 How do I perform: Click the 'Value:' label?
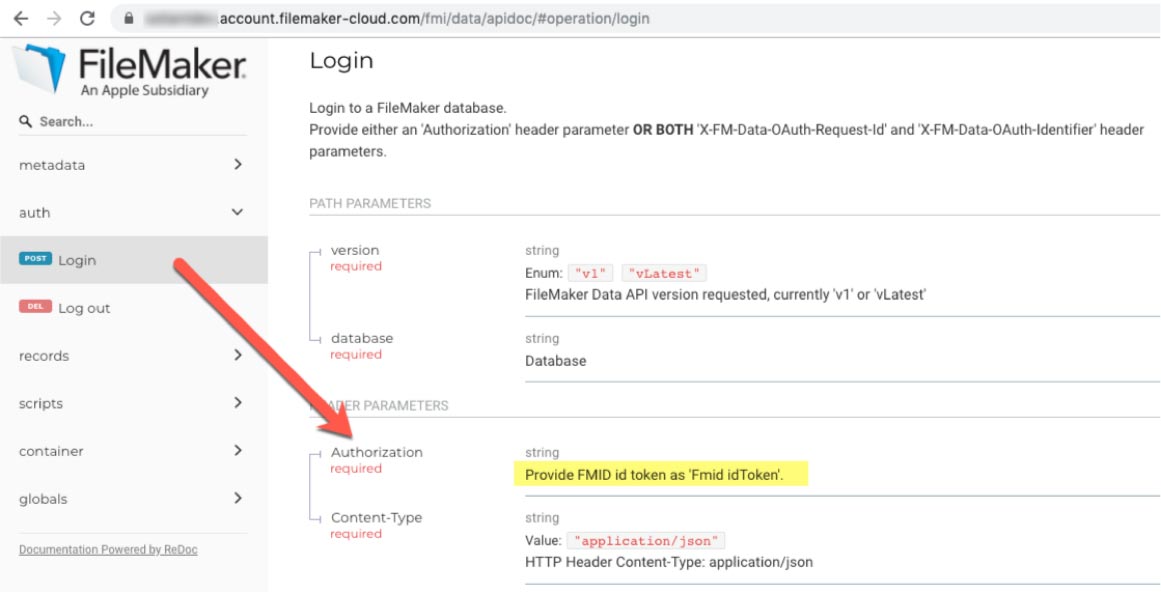click(543, 540)
